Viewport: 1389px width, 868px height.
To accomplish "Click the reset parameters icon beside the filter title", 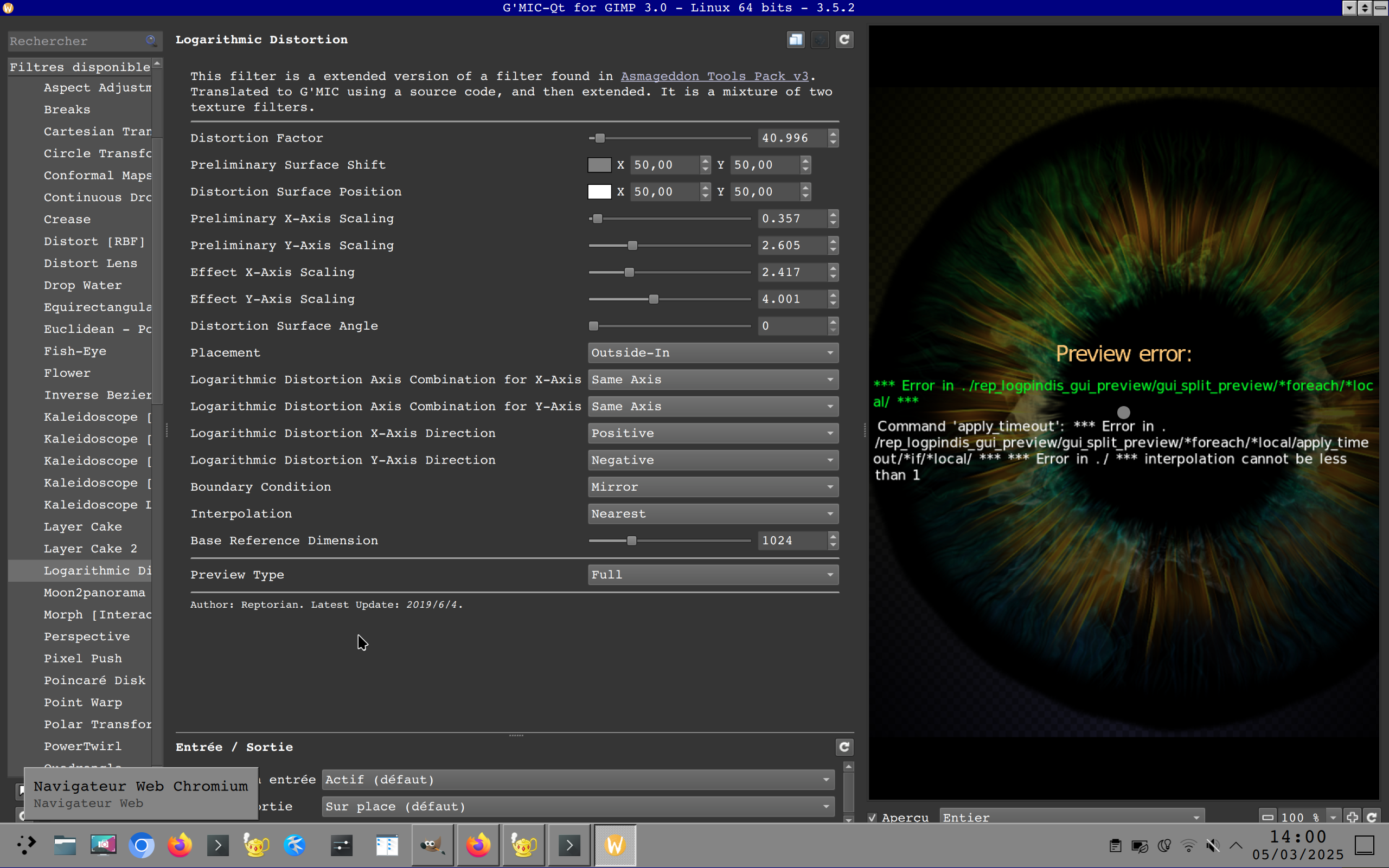I will click(x=844, y=40).
